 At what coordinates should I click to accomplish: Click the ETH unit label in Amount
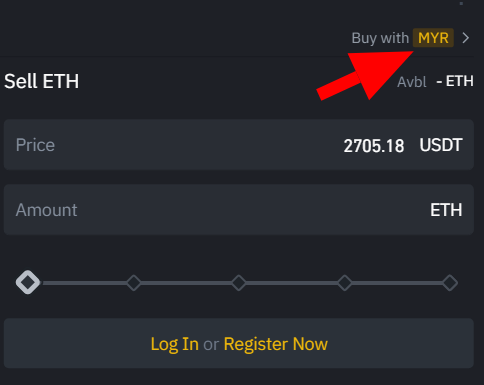446,210
